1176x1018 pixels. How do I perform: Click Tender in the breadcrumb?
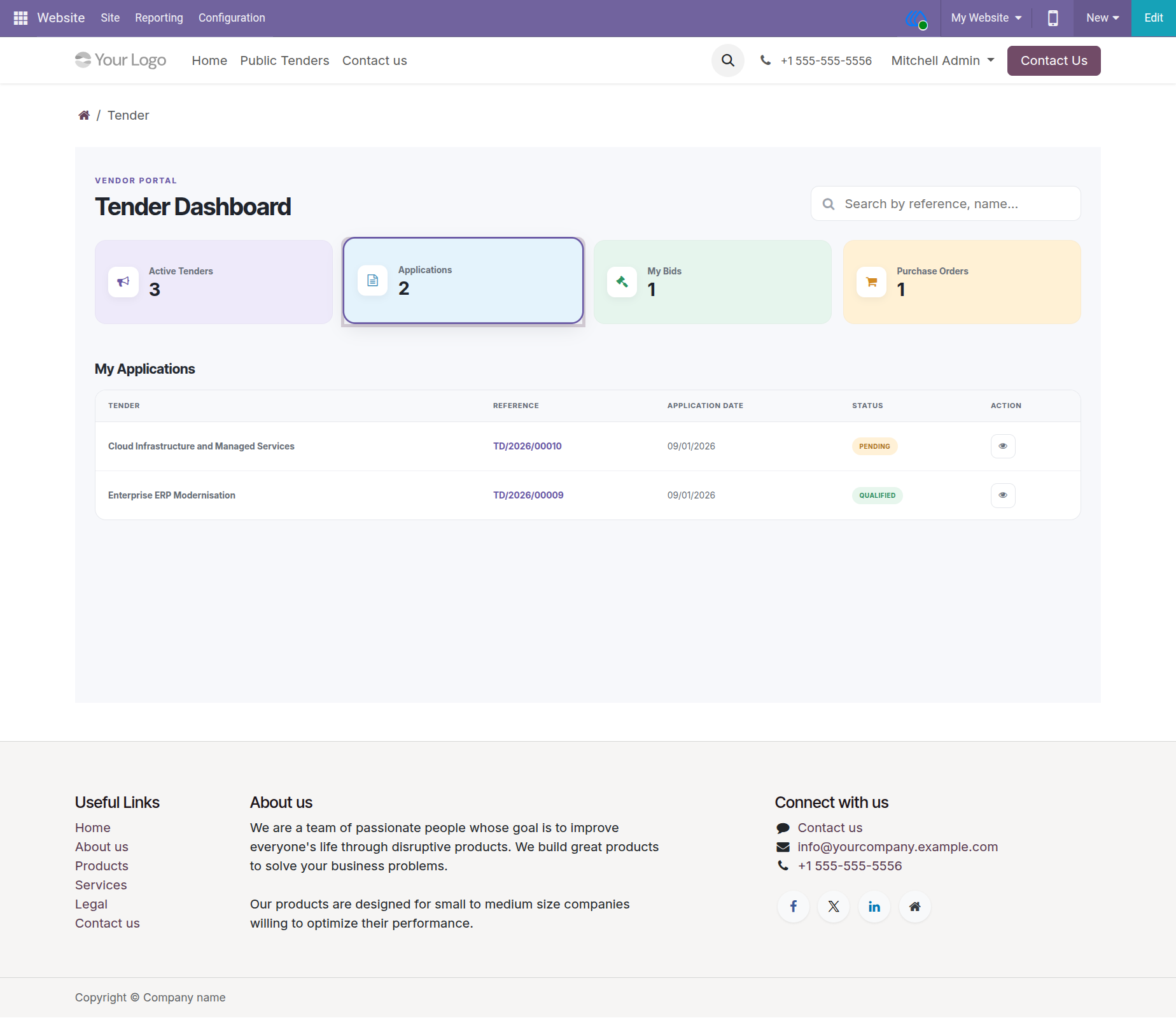click(129, 115)
